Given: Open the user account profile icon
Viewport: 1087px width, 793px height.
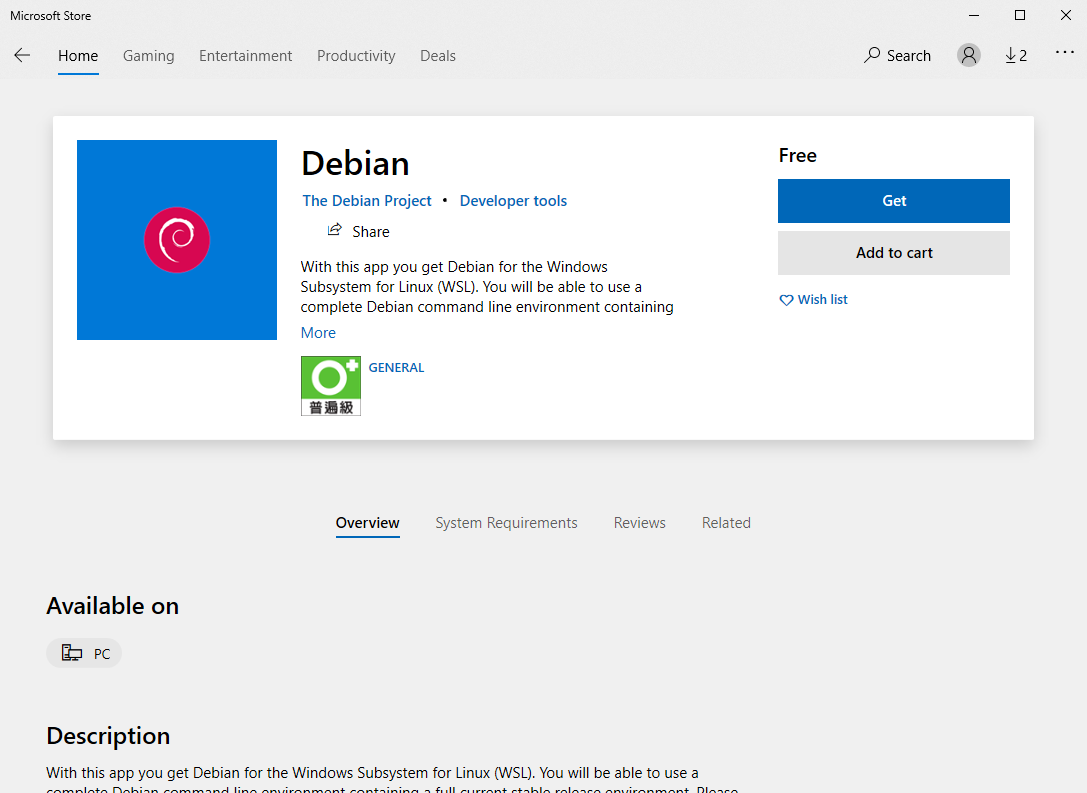Looking at the screenshot, I should pos(968,55).
